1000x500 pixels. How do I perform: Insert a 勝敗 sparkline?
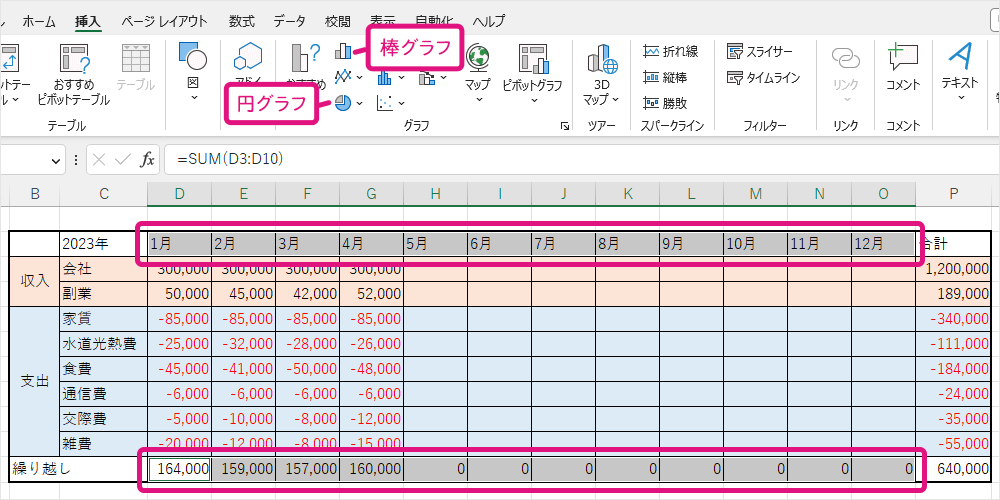664,102
